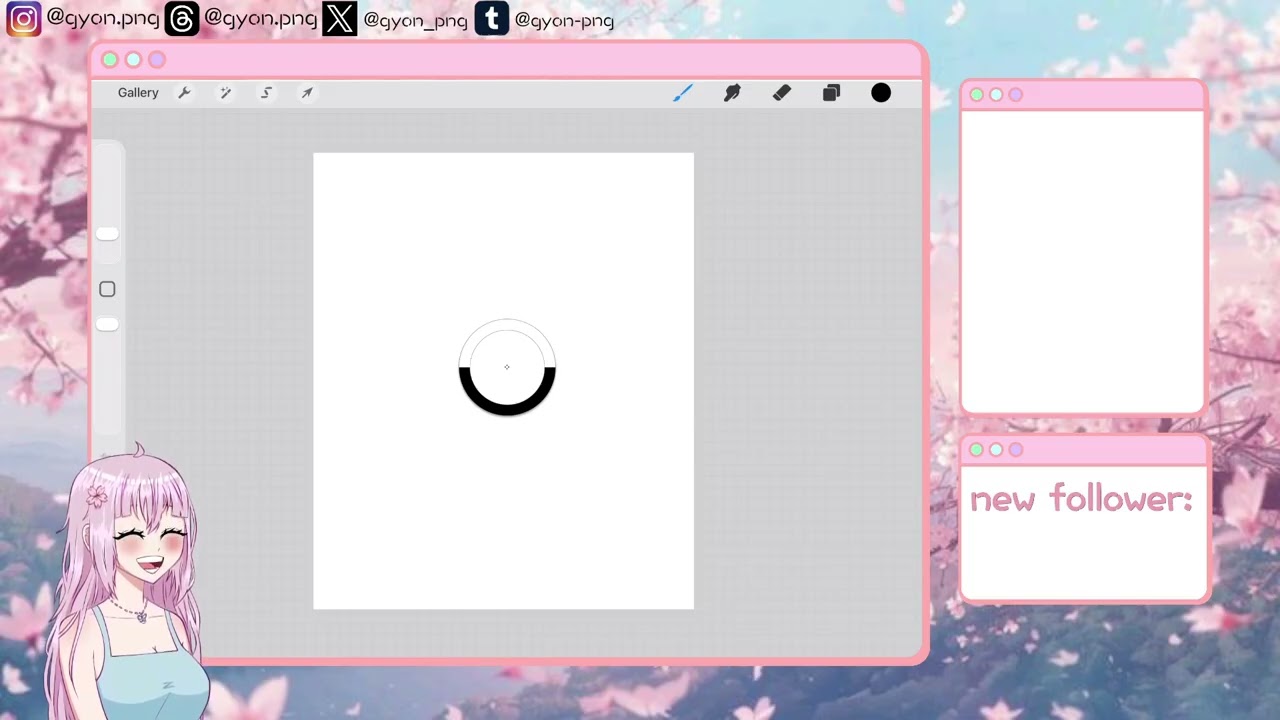1280x720 pixels.
Task: Click the 'new follower:' text
Action: 1081,499
